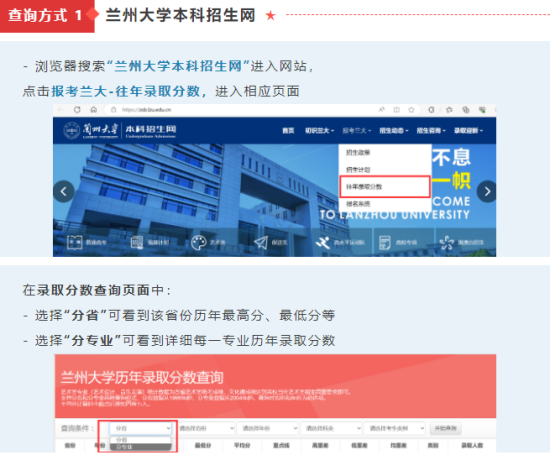The width and height of the screenshot is (550, 455).
Task: Click the browser home icon
Action: [x=93, y=110]
